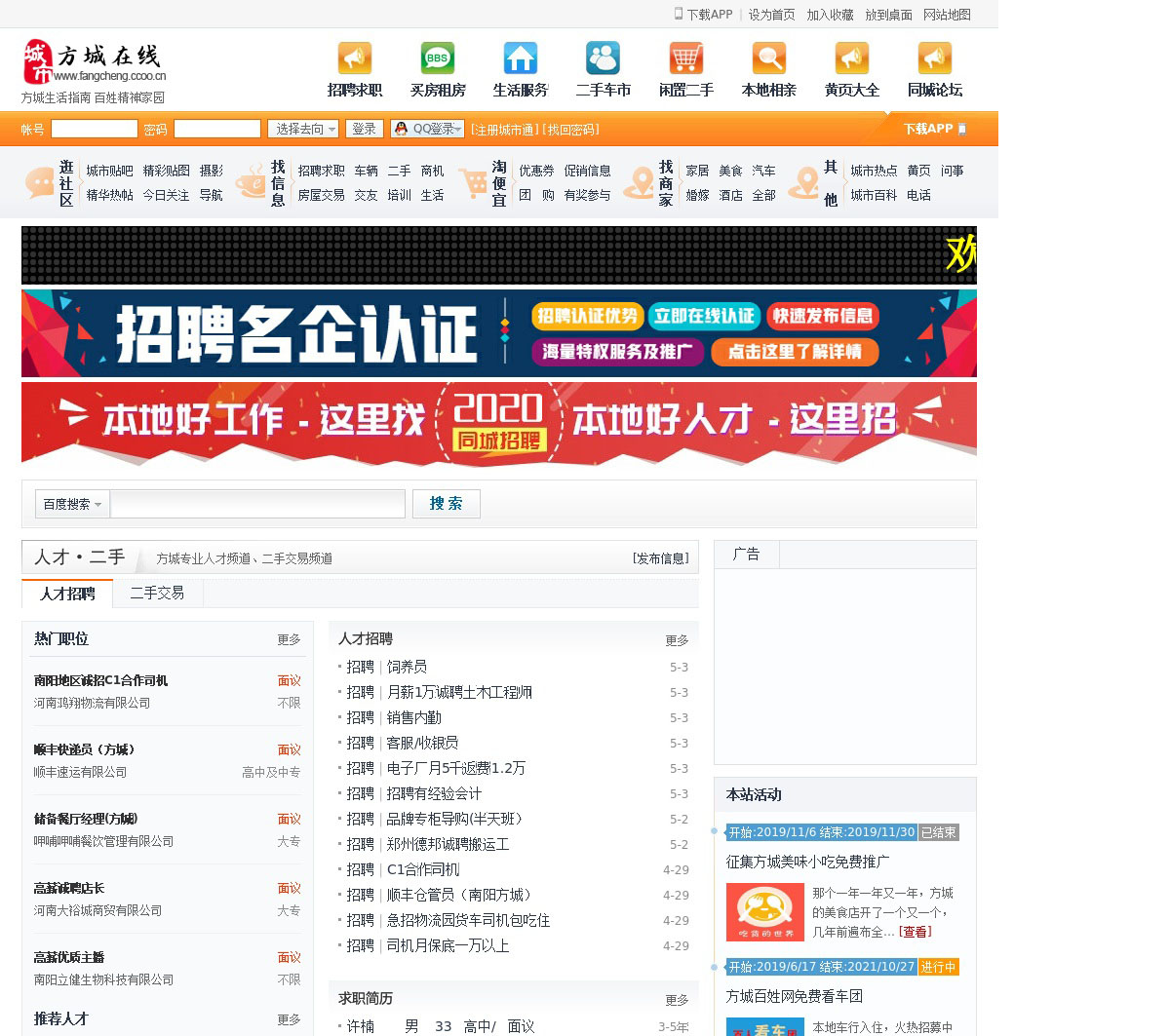Open the 注册城市通 link
The image size is (1170, 1036).
coord(503,130)
